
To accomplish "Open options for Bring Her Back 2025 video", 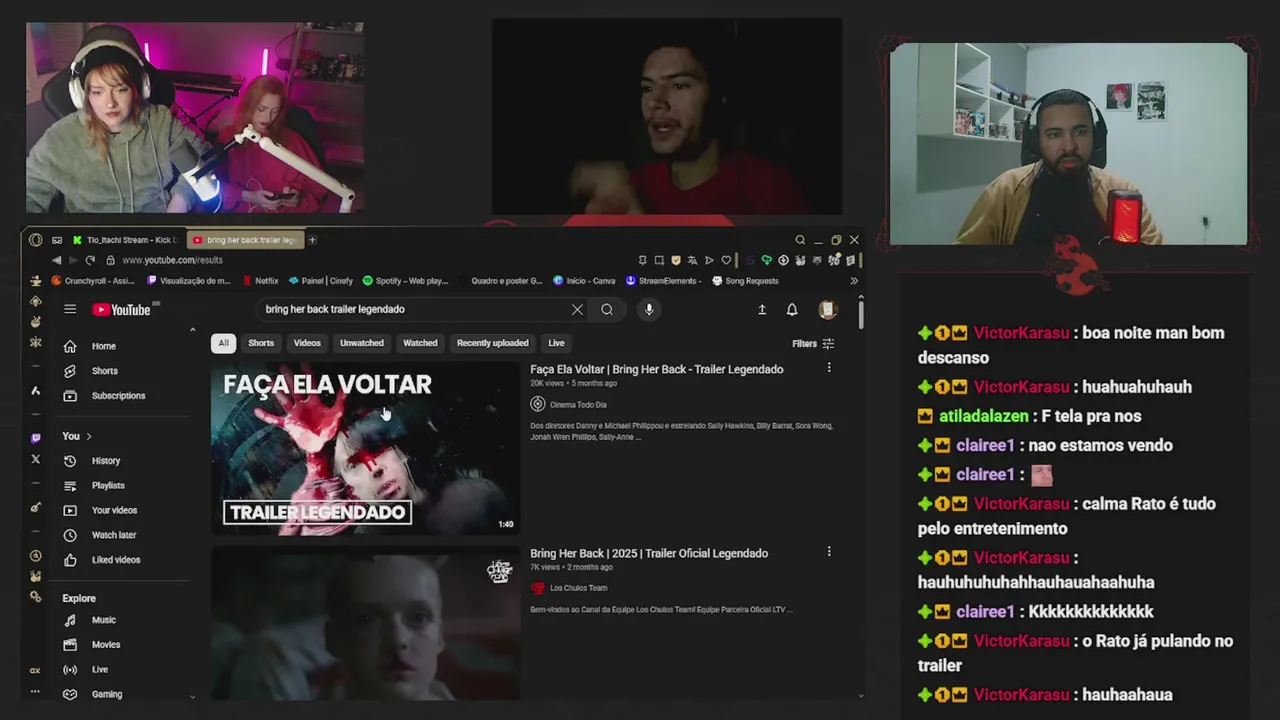I will [x=828, y=552].
